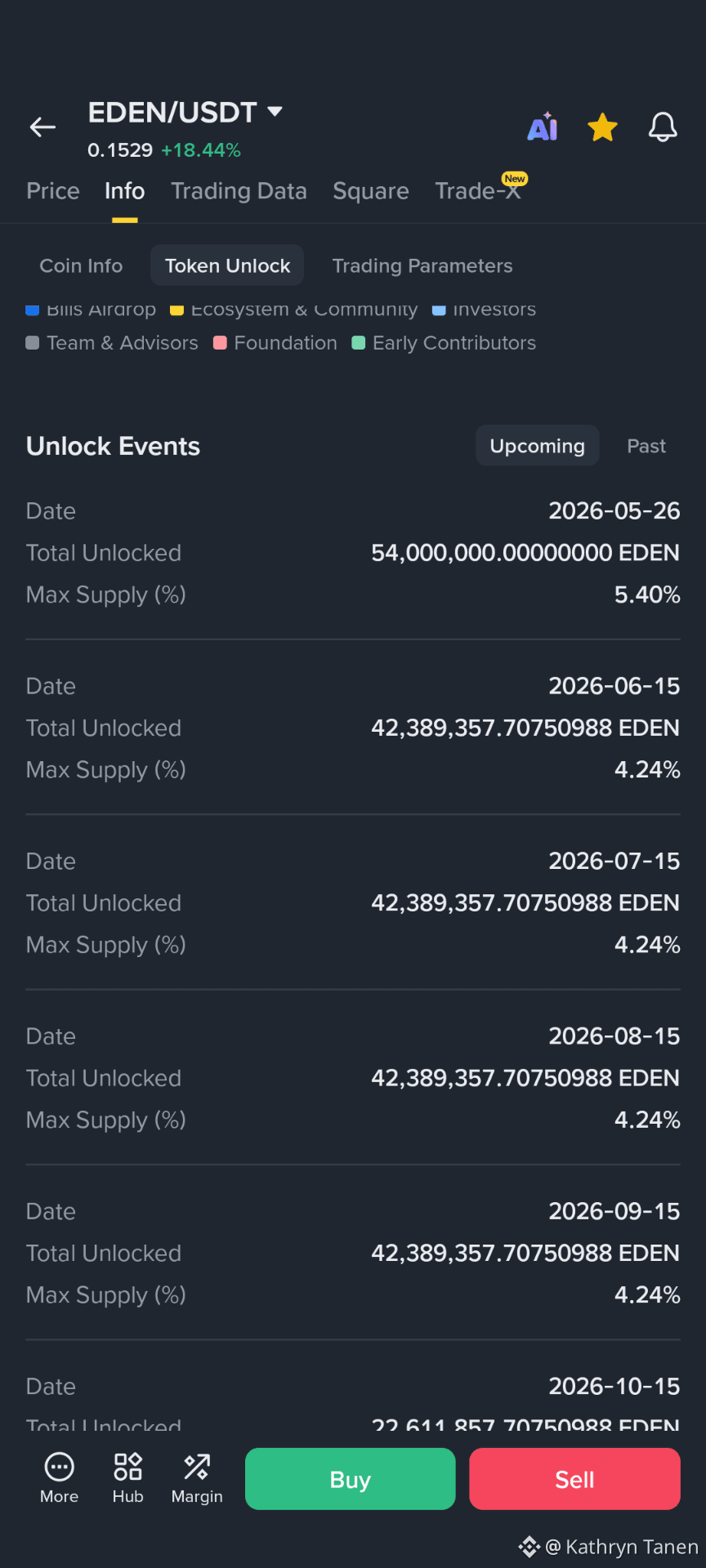Image resolution: width=706 pixels, height=1568 pixels.
Task: Open the More menu icon
Action: [59, 1467]
